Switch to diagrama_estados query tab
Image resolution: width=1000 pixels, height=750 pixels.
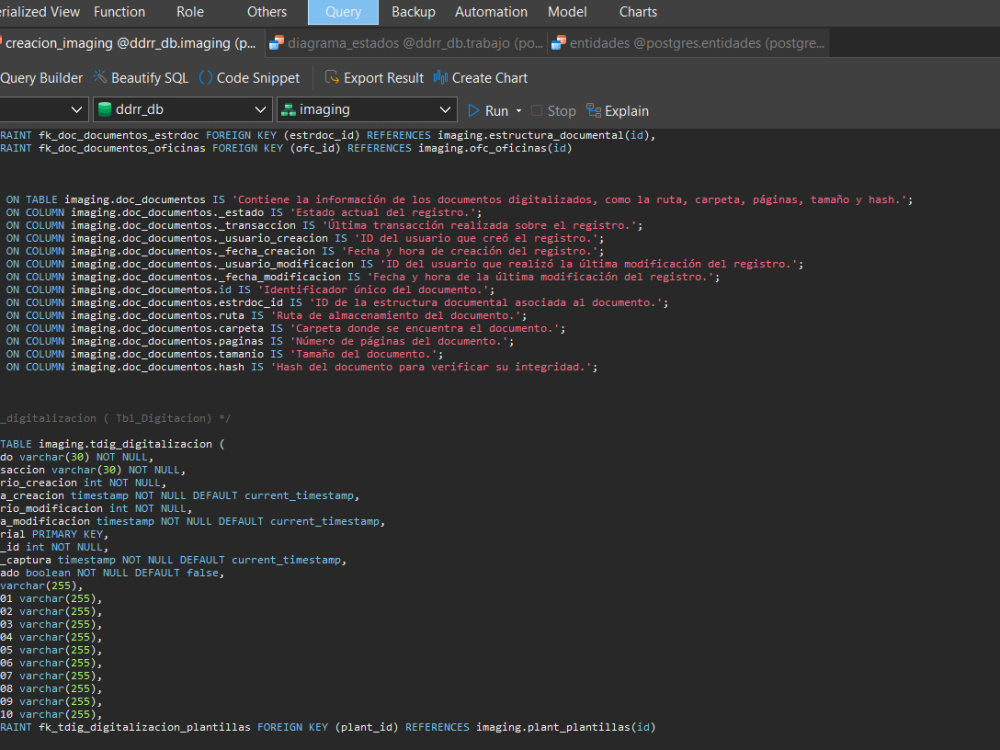click(x=406, y=43)
